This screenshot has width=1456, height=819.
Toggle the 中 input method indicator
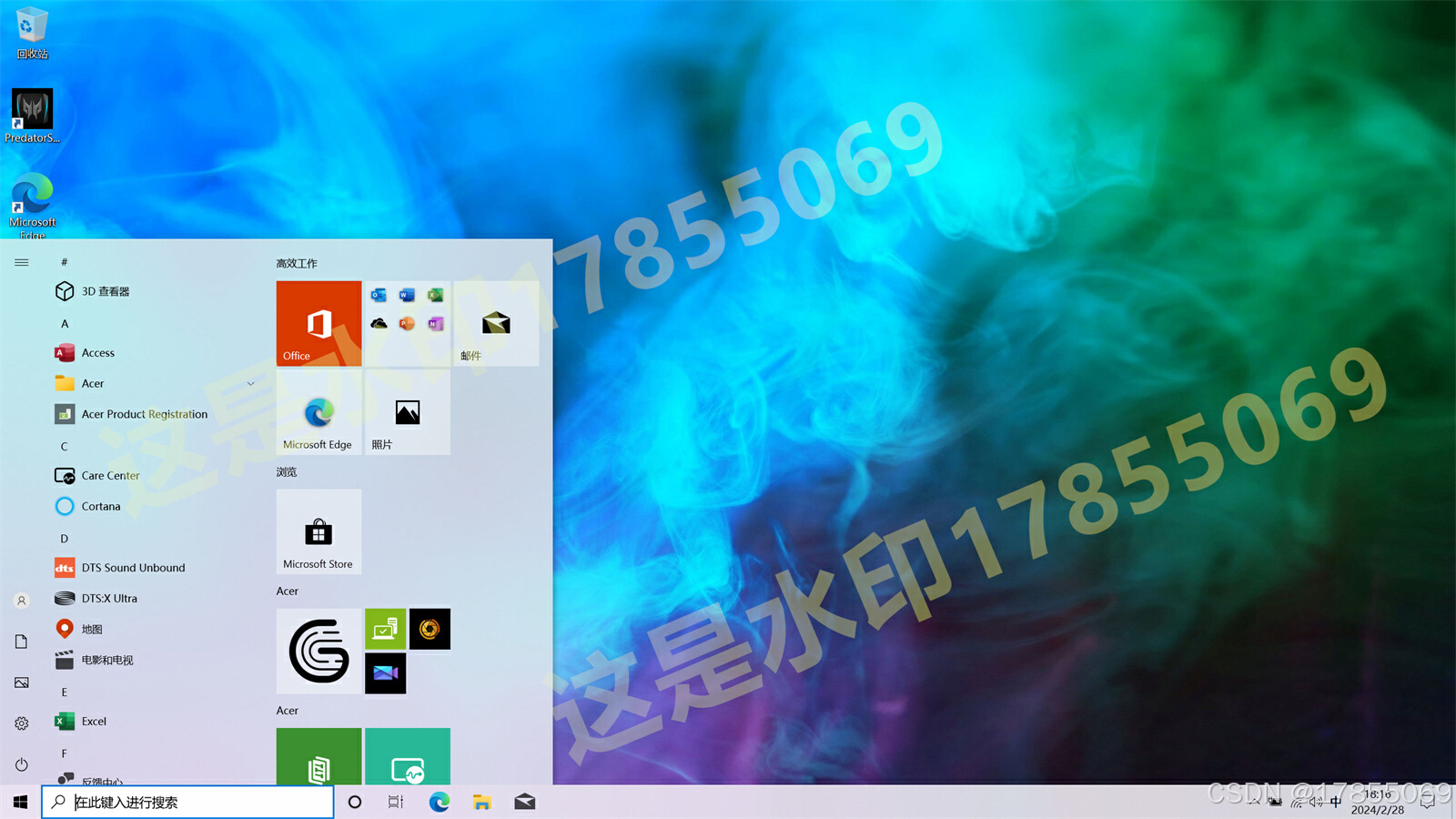(1336, 802)
